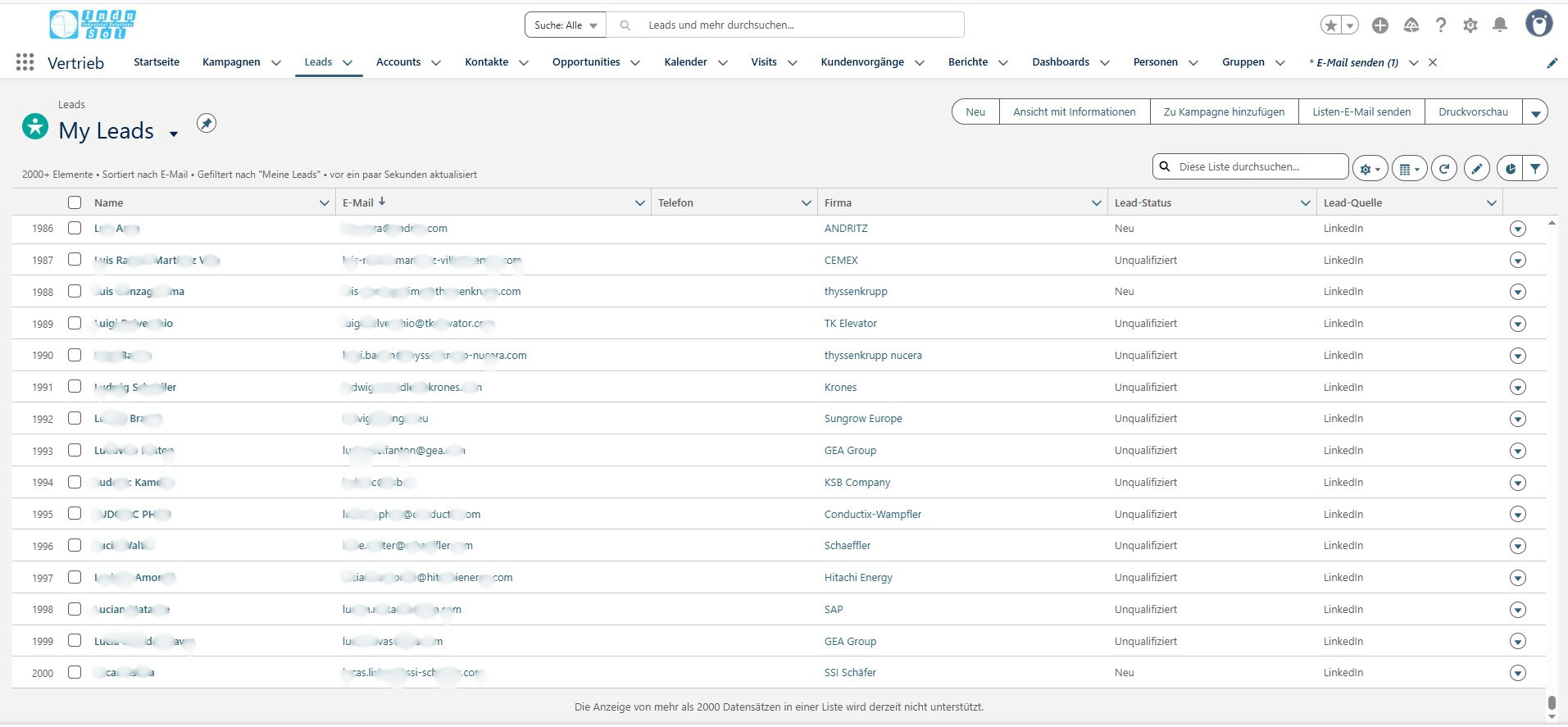1568x727 pixels.
Task: Open the display-as table selector
Action: pos(1410,169)
